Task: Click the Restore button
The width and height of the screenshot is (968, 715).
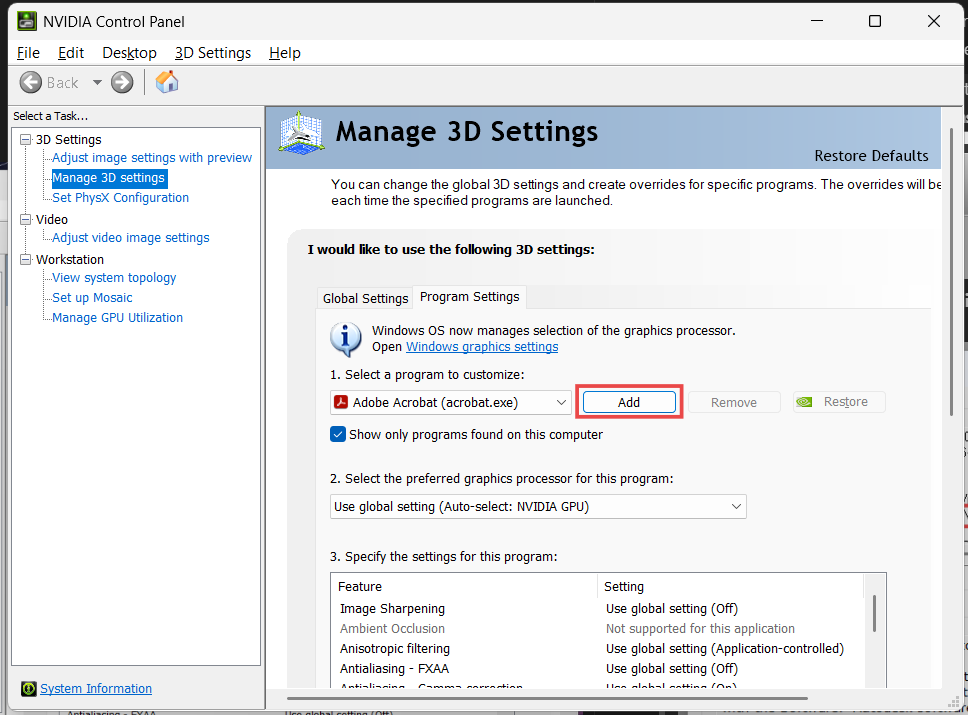Action: (x=838, y=402)
